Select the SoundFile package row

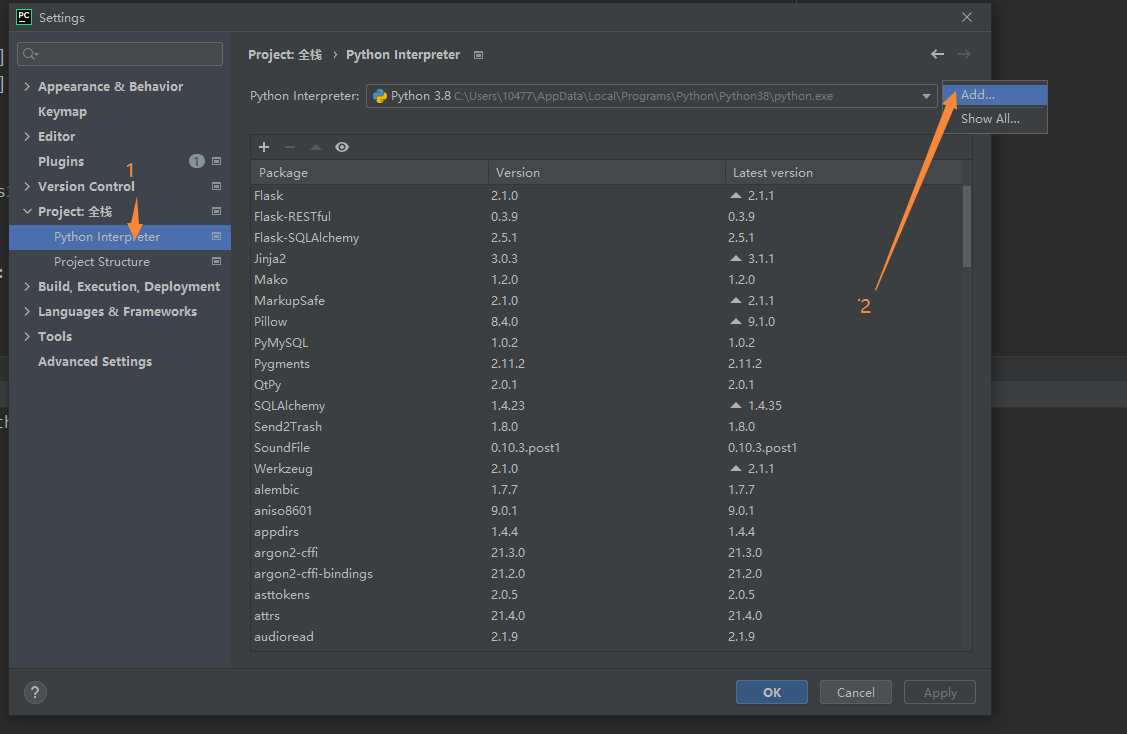[x=607, y=447]
